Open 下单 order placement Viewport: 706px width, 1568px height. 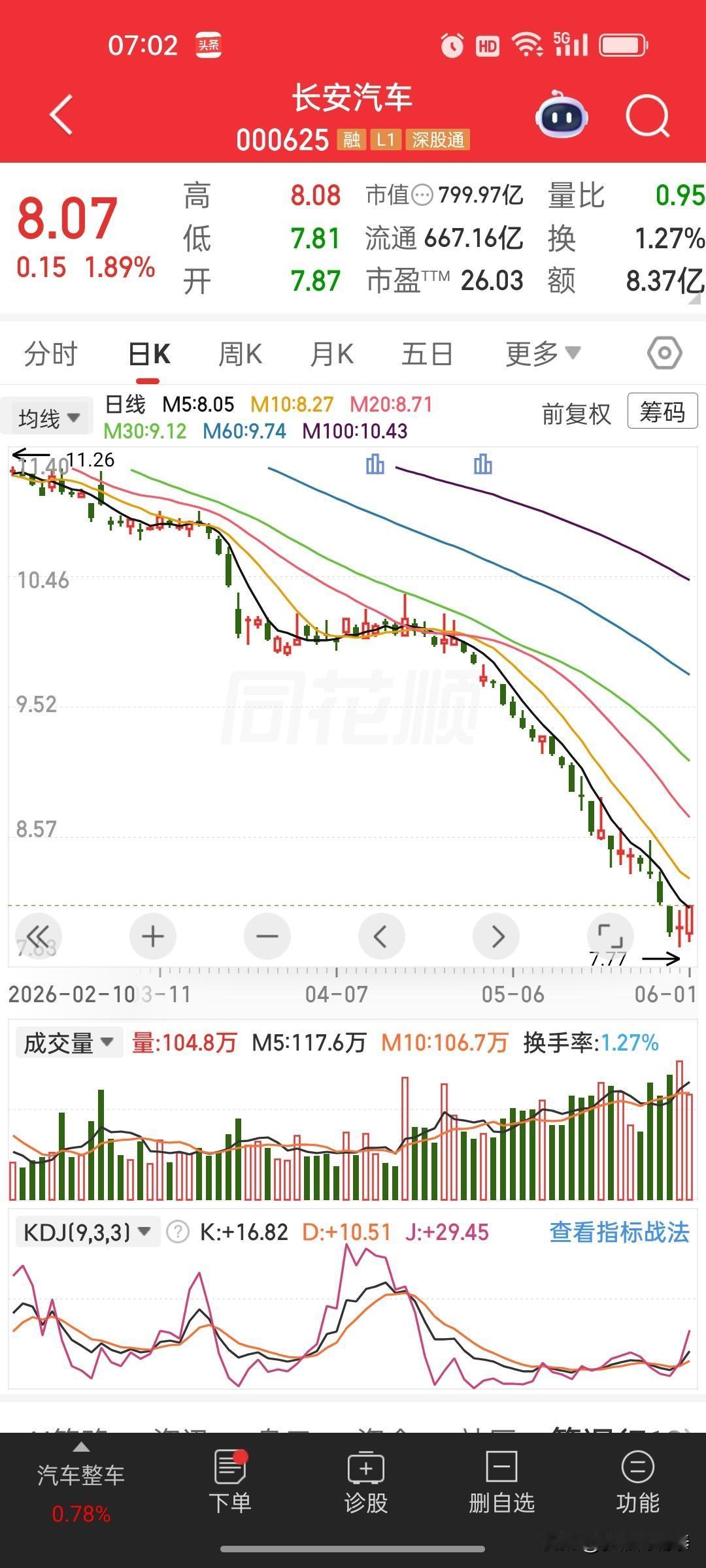[x=230, y=1482]
